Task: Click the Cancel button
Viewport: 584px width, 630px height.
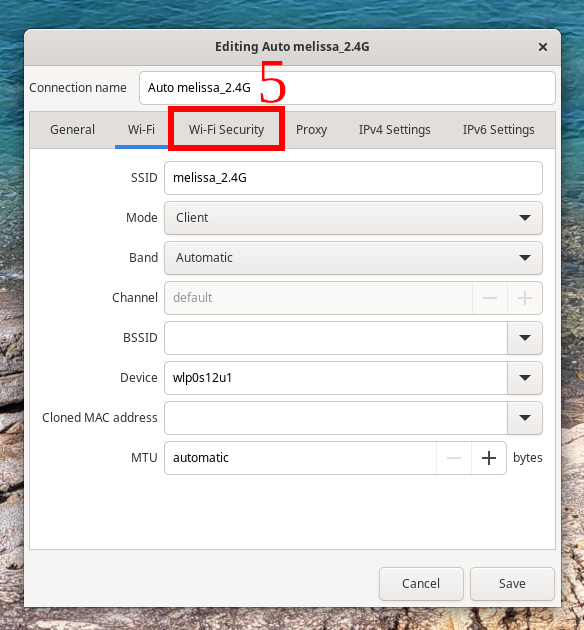Action: click(x=421, y=584)
